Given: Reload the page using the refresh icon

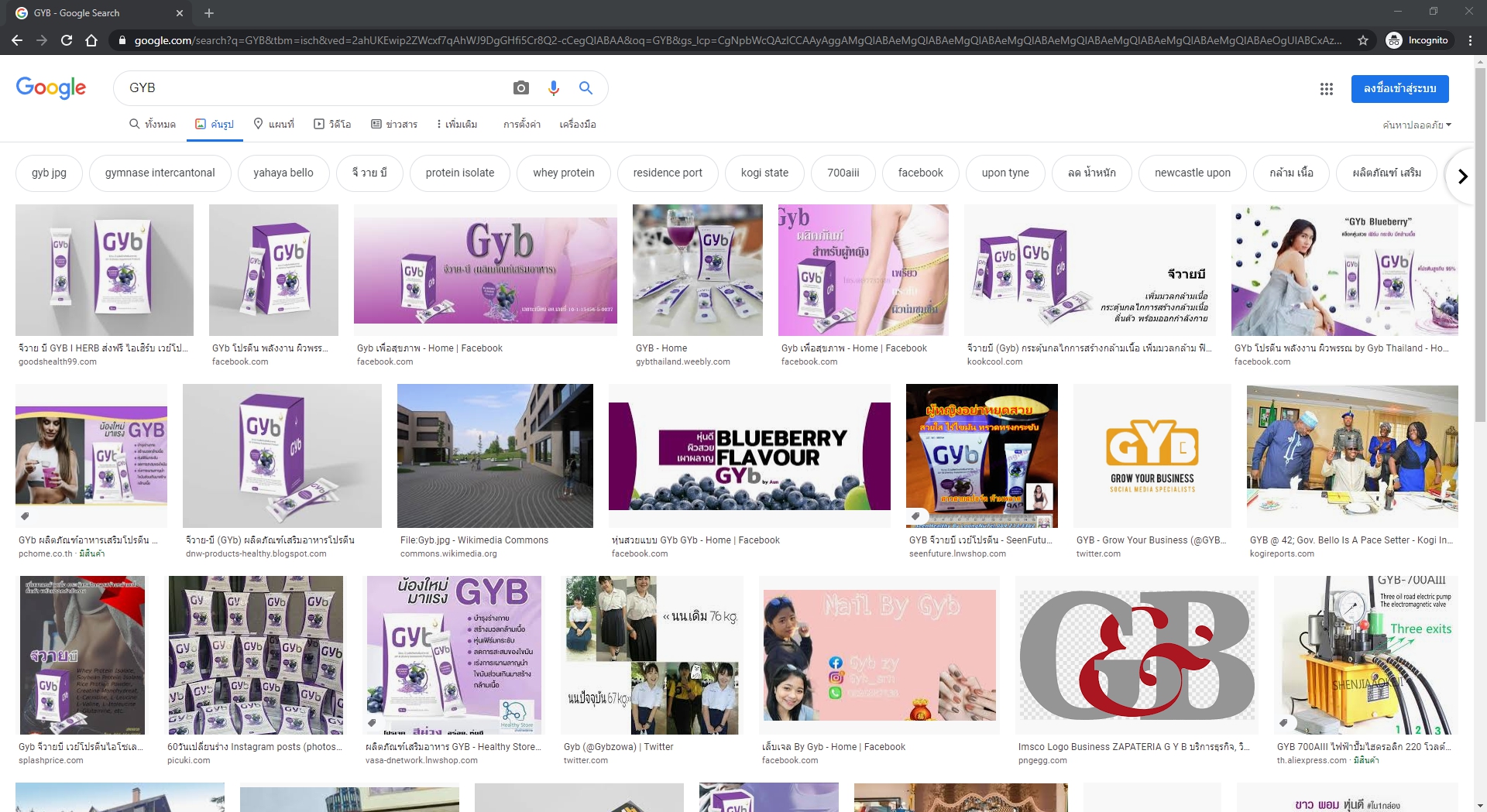Looking at the screenshot, I should (x=67, y=40).
